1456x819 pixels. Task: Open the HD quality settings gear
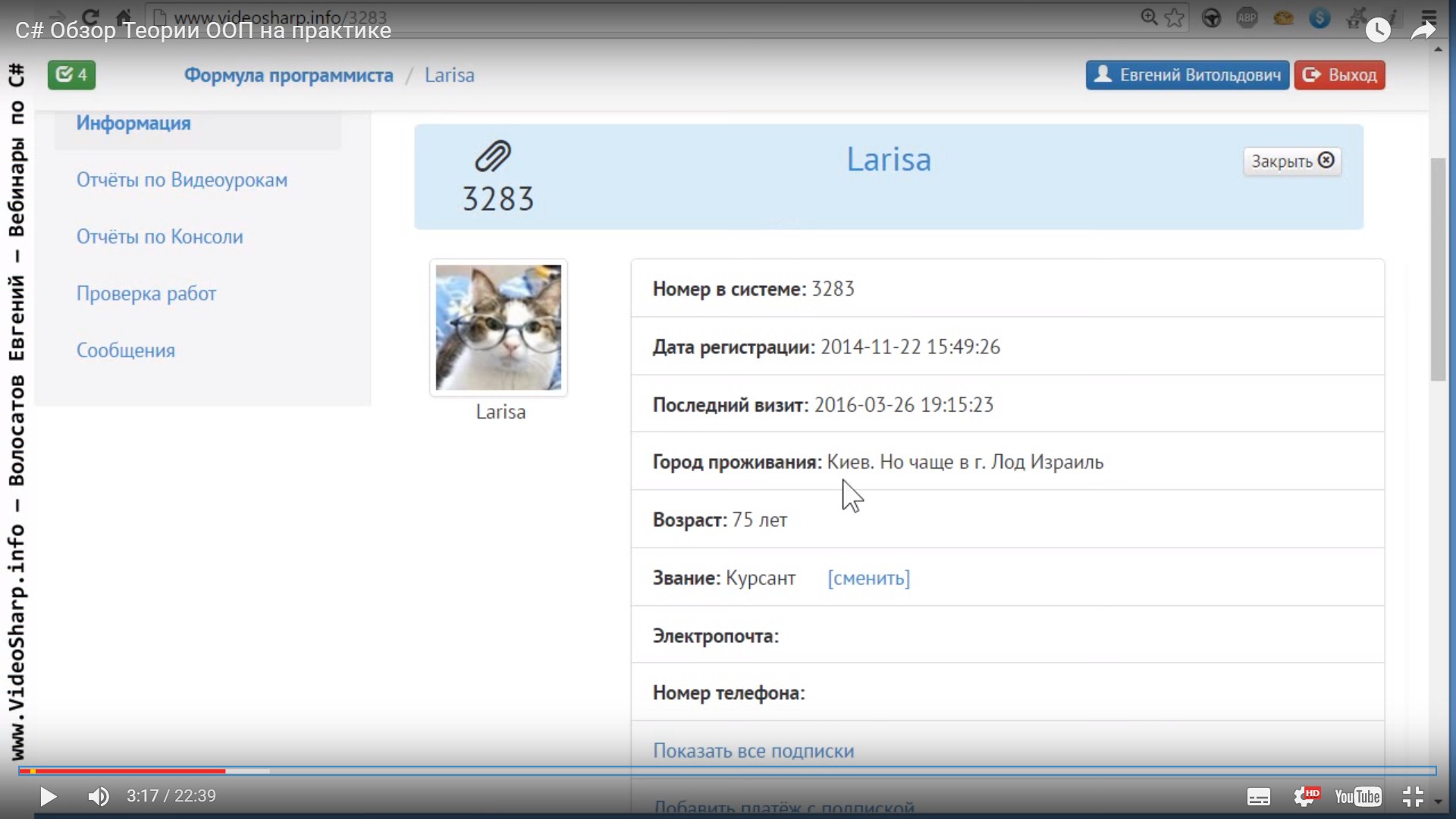coord(1307,796)
